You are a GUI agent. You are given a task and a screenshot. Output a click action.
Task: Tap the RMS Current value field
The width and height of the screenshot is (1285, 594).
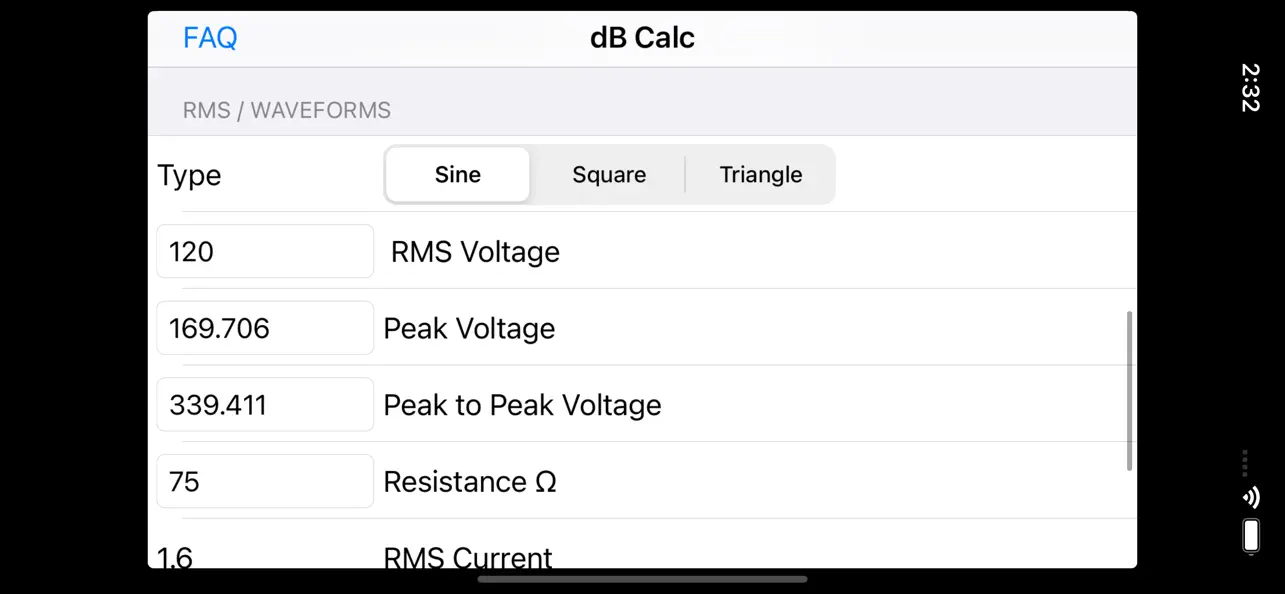pos(264,556)
